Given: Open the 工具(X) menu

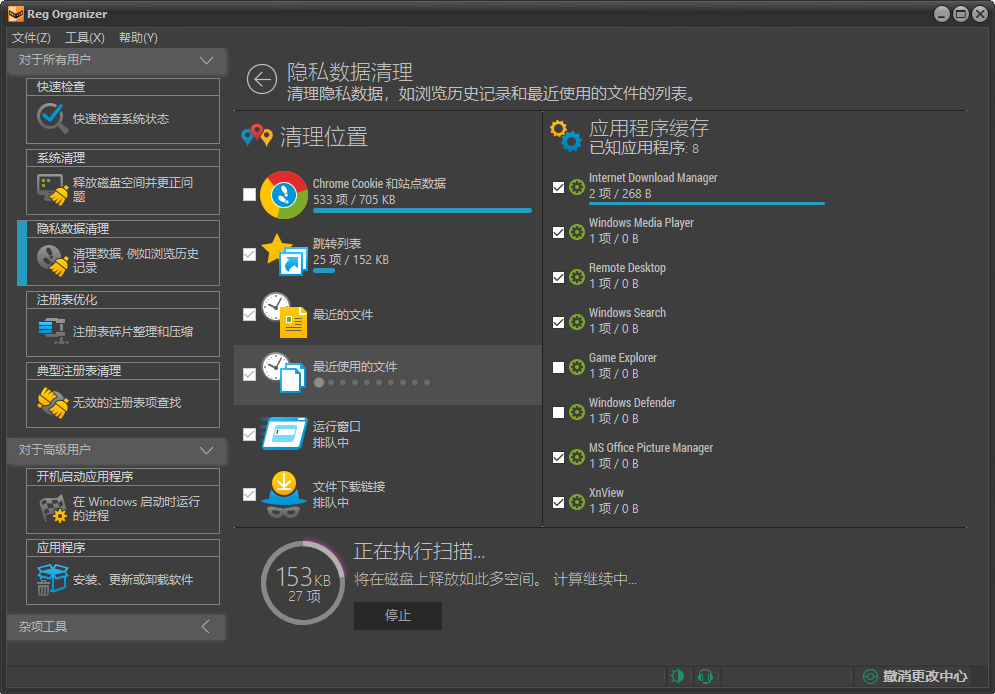Looking at the screenshot, I should (85, 37).
